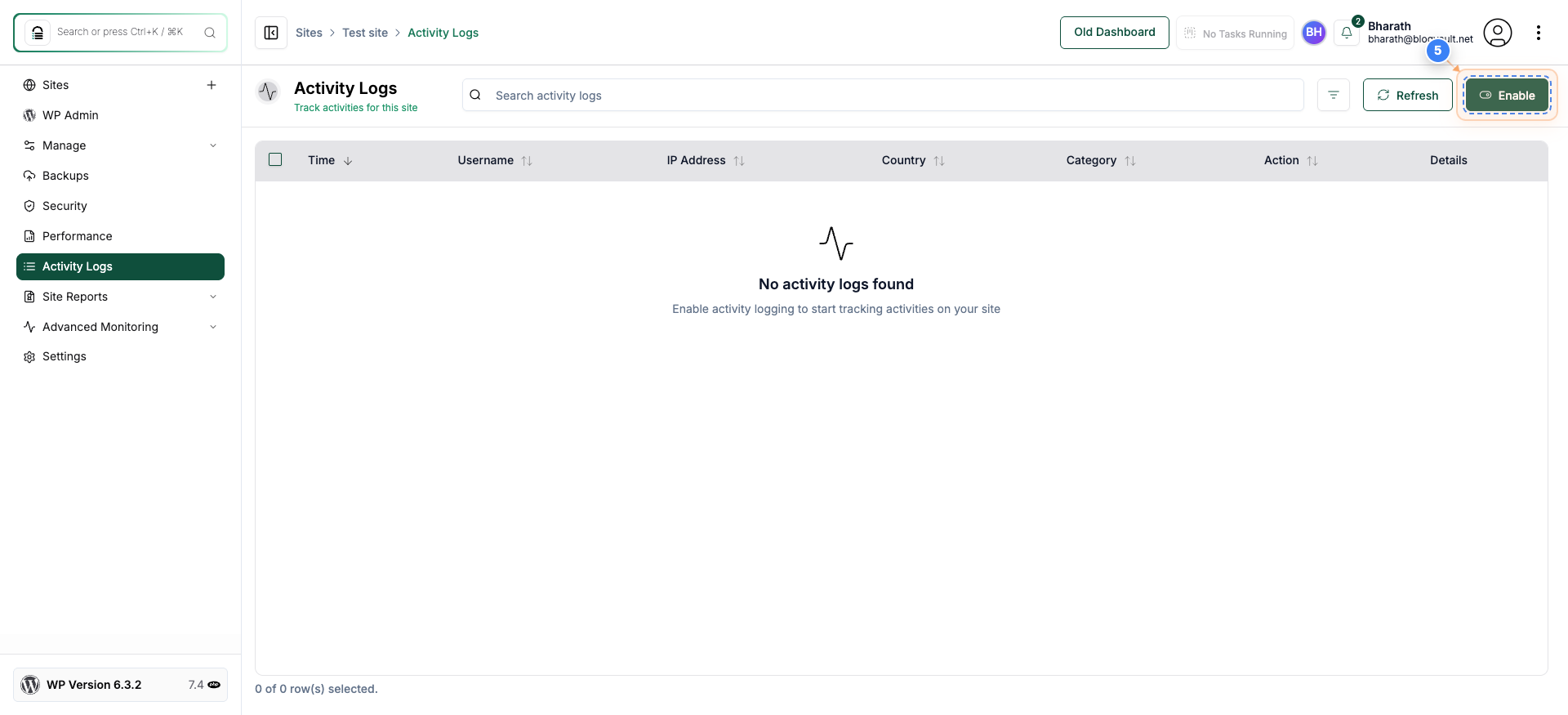
Task: Click the Refresh button
Action: pos(1407,96)
